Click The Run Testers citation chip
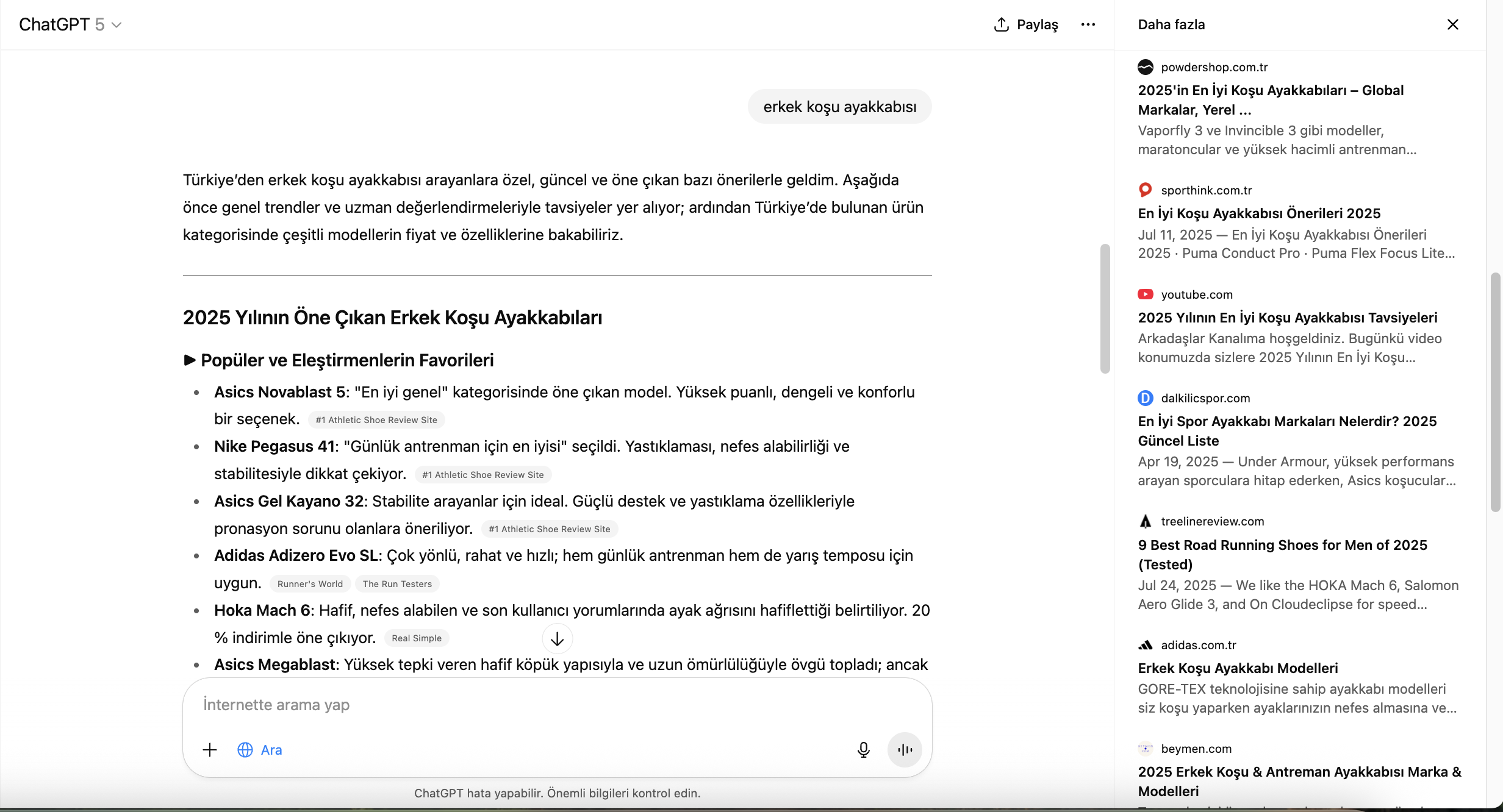 pos(397,584)
